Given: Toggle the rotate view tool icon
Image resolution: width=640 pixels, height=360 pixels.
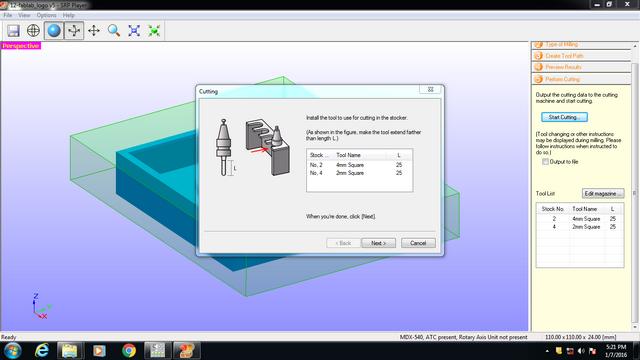Looking at the screenshot, I should pyautogui.click(x=74, y=31).
